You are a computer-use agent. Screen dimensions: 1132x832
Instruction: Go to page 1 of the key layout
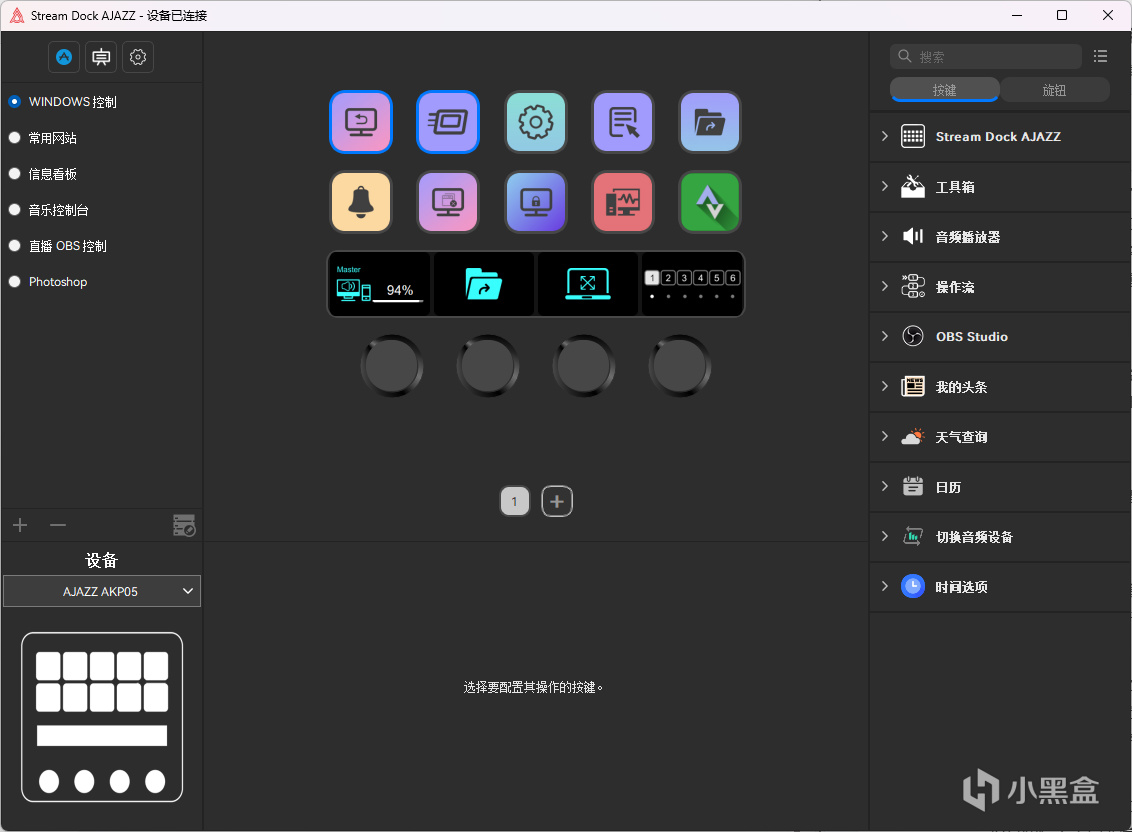pos(515,501)
